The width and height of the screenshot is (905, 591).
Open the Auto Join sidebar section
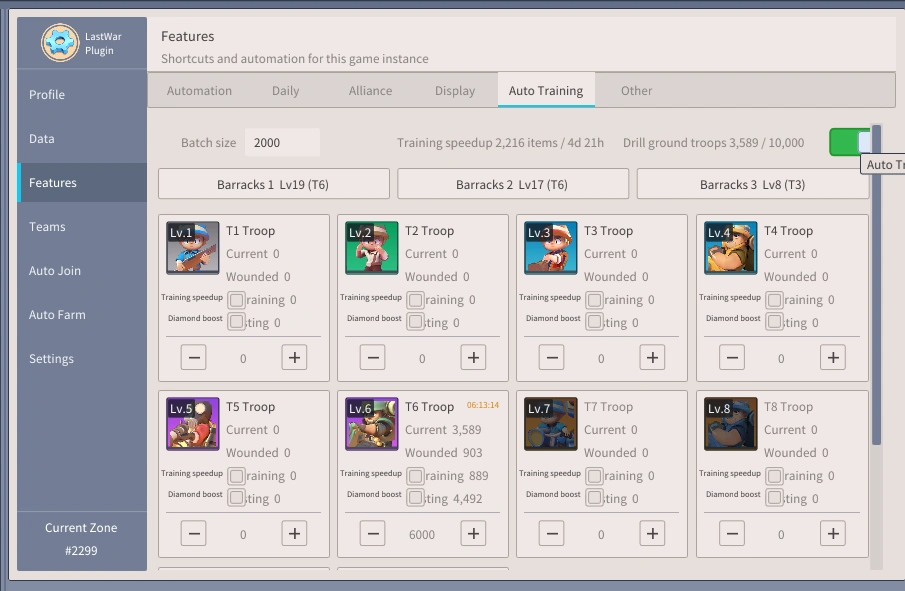[x=82, y=271]
